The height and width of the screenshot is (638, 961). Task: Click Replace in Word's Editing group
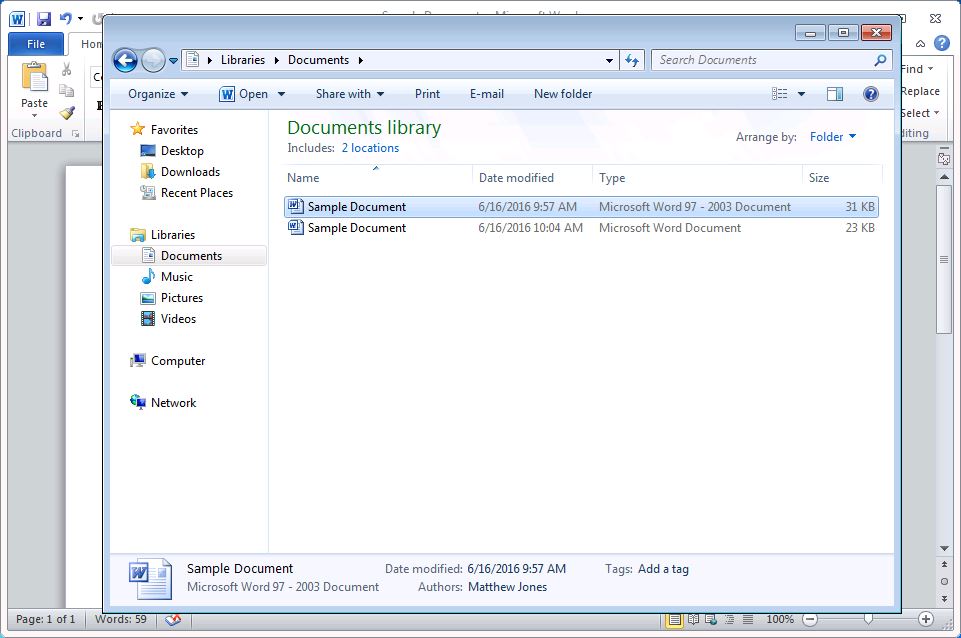(x=920, y=91)
